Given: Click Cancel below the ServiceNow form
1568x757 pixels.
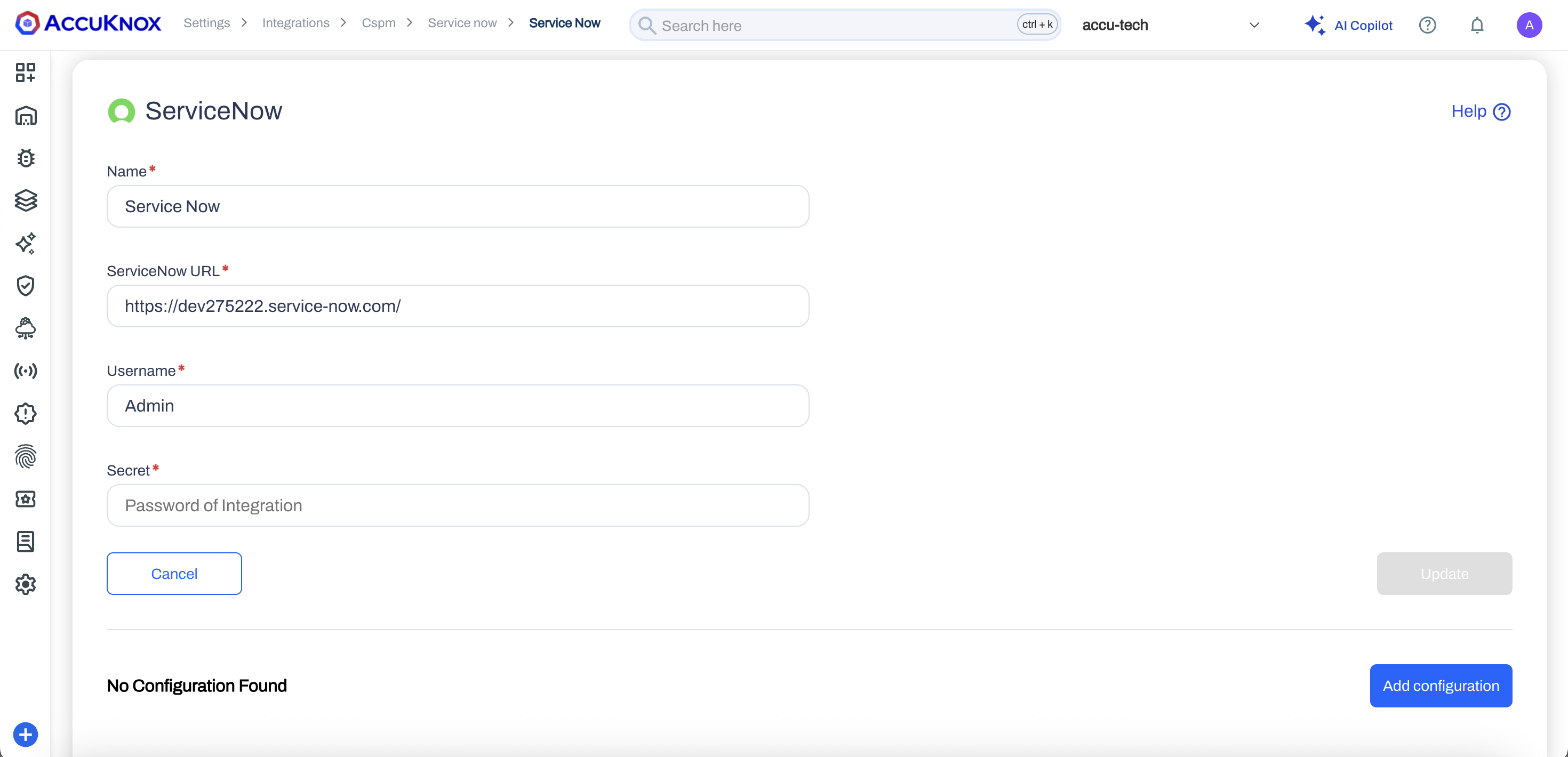Looking at the screenshot, I should (x=174, y=573).
